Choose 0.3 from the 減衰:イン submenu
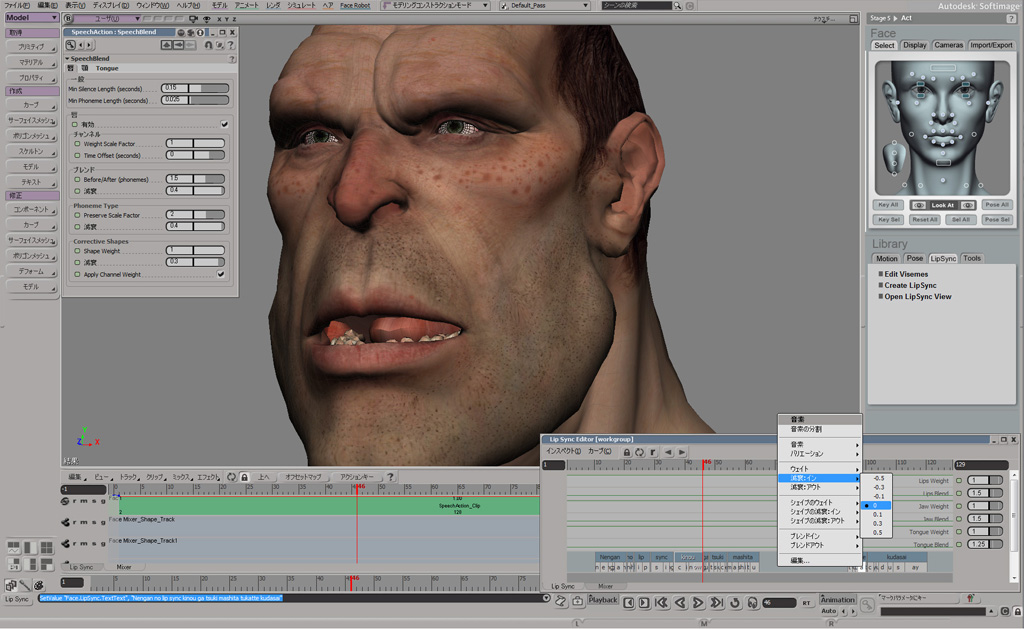 click(878, 523)
